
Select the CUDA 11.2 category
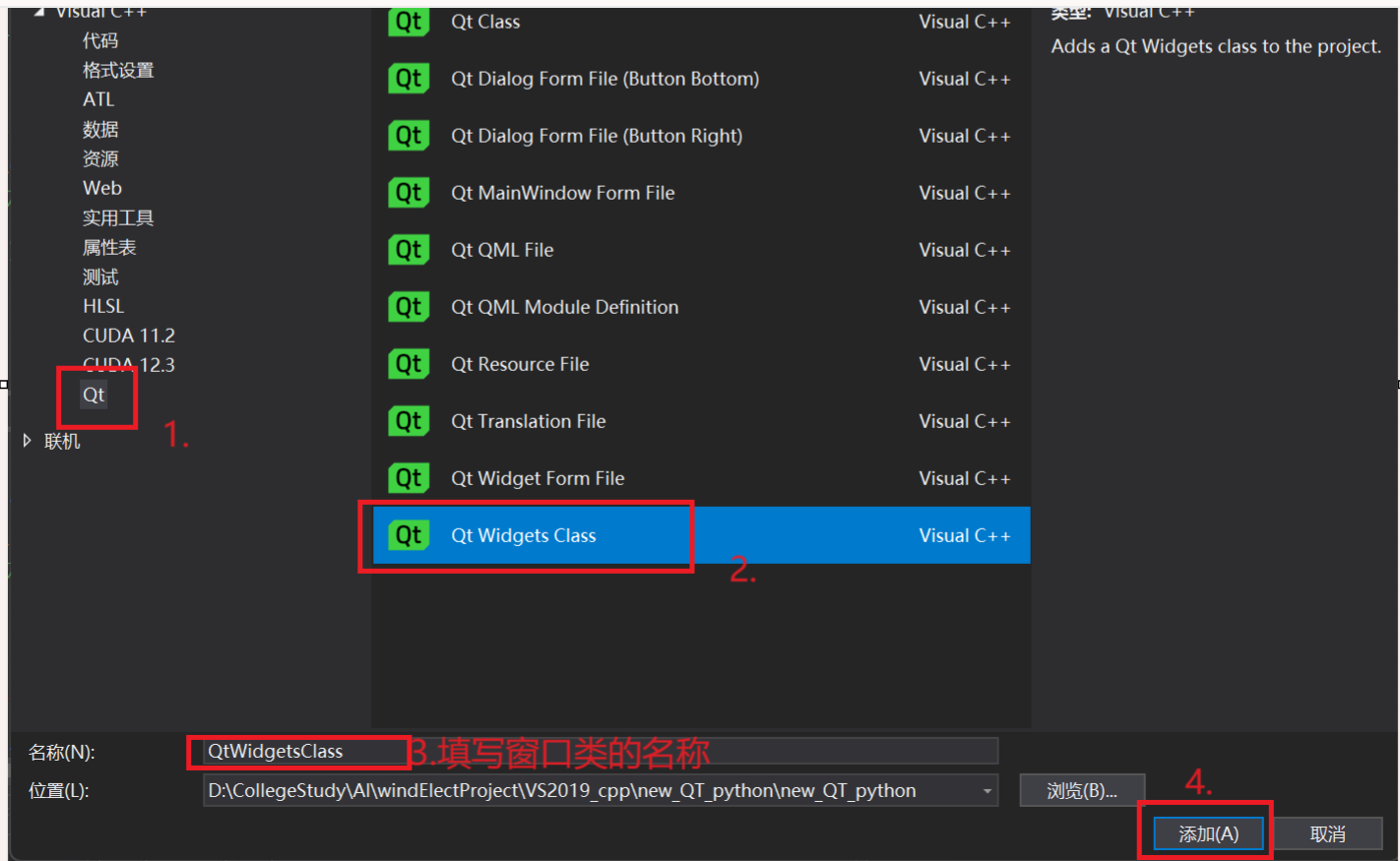point(129,336)
